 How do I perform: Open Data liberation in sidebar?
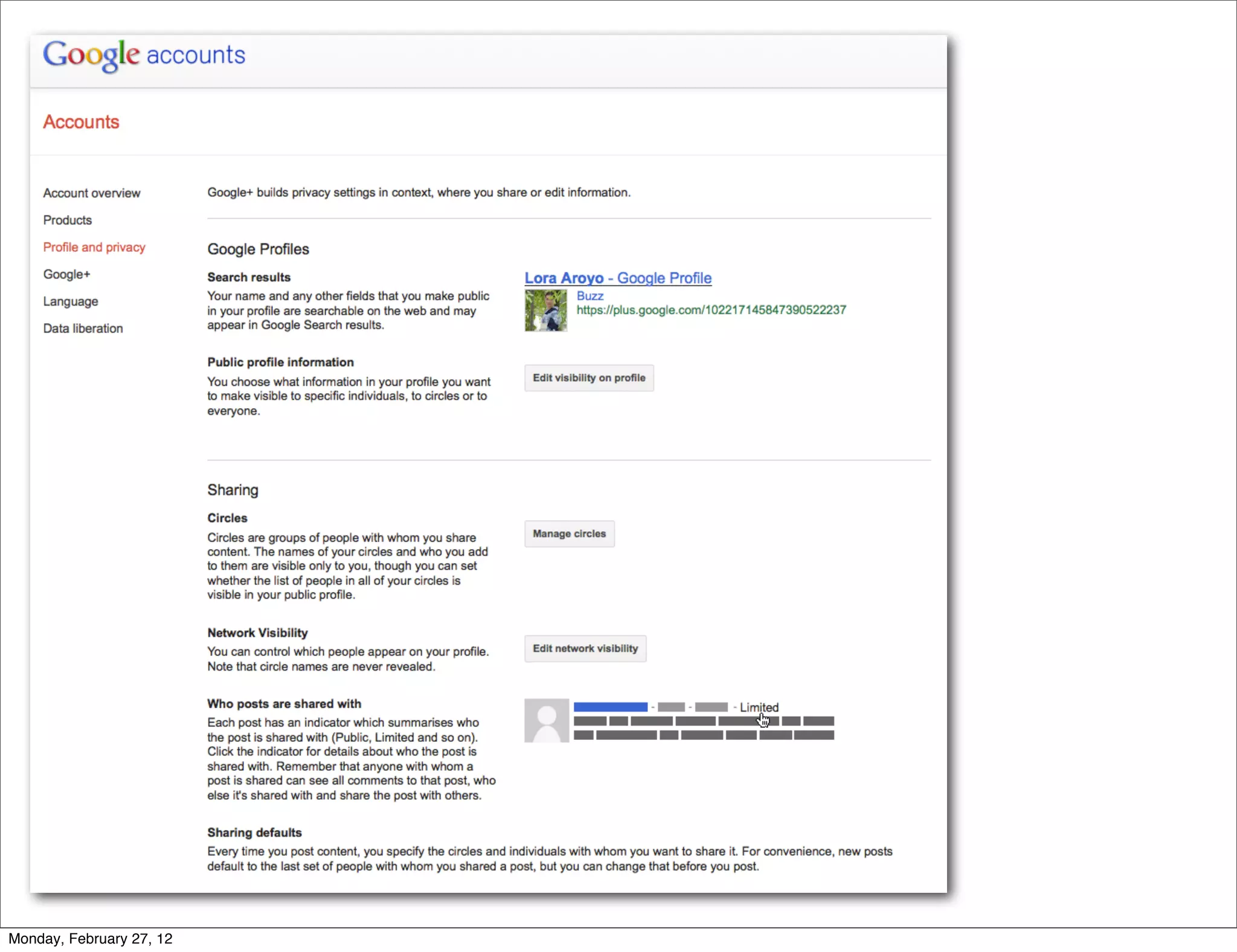[83, 329]
